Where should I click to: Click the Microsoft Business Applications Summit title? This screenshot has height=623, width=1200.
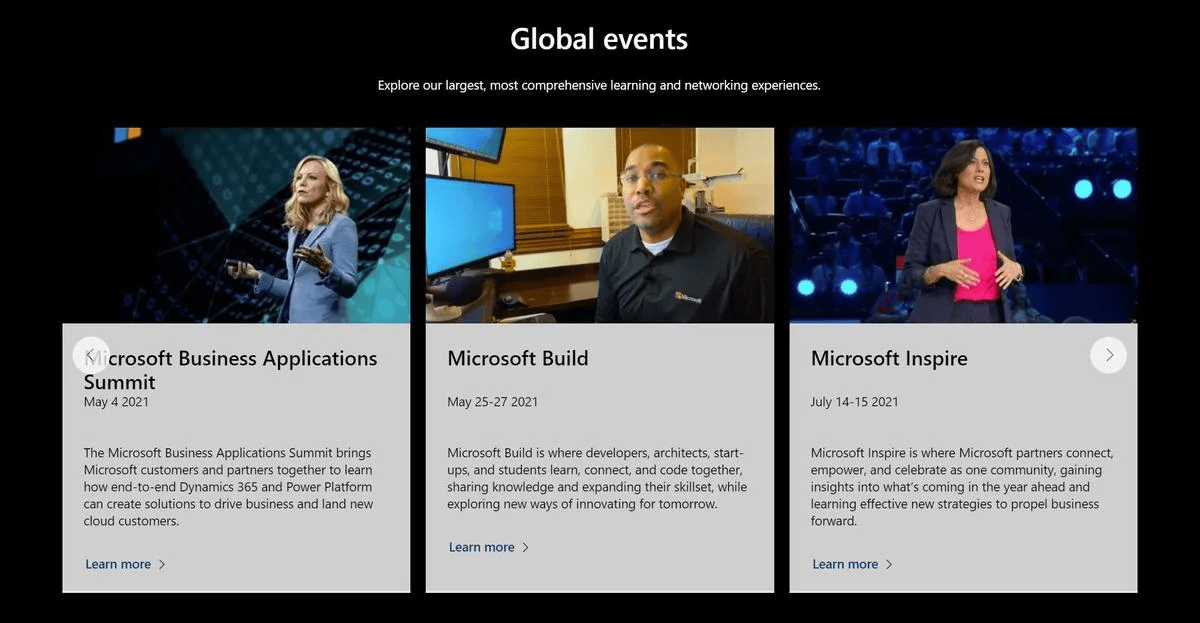pos(240,369)
